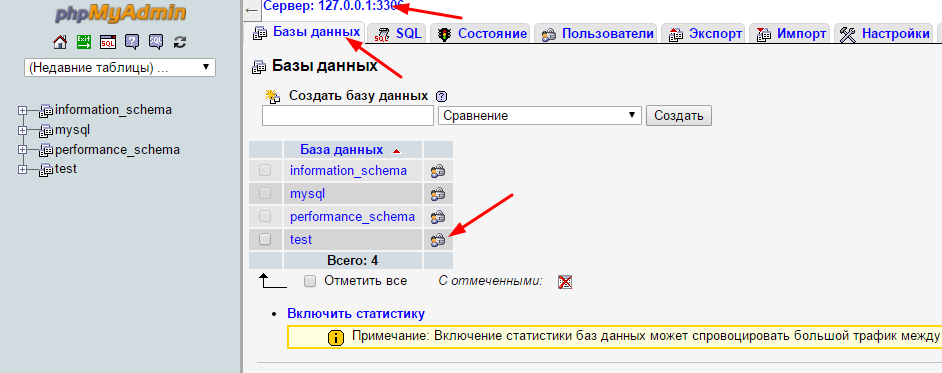The width and height of the screenshot is (942, 373).
Task: Open the Пользователи tab
Action: click(596, 34)
